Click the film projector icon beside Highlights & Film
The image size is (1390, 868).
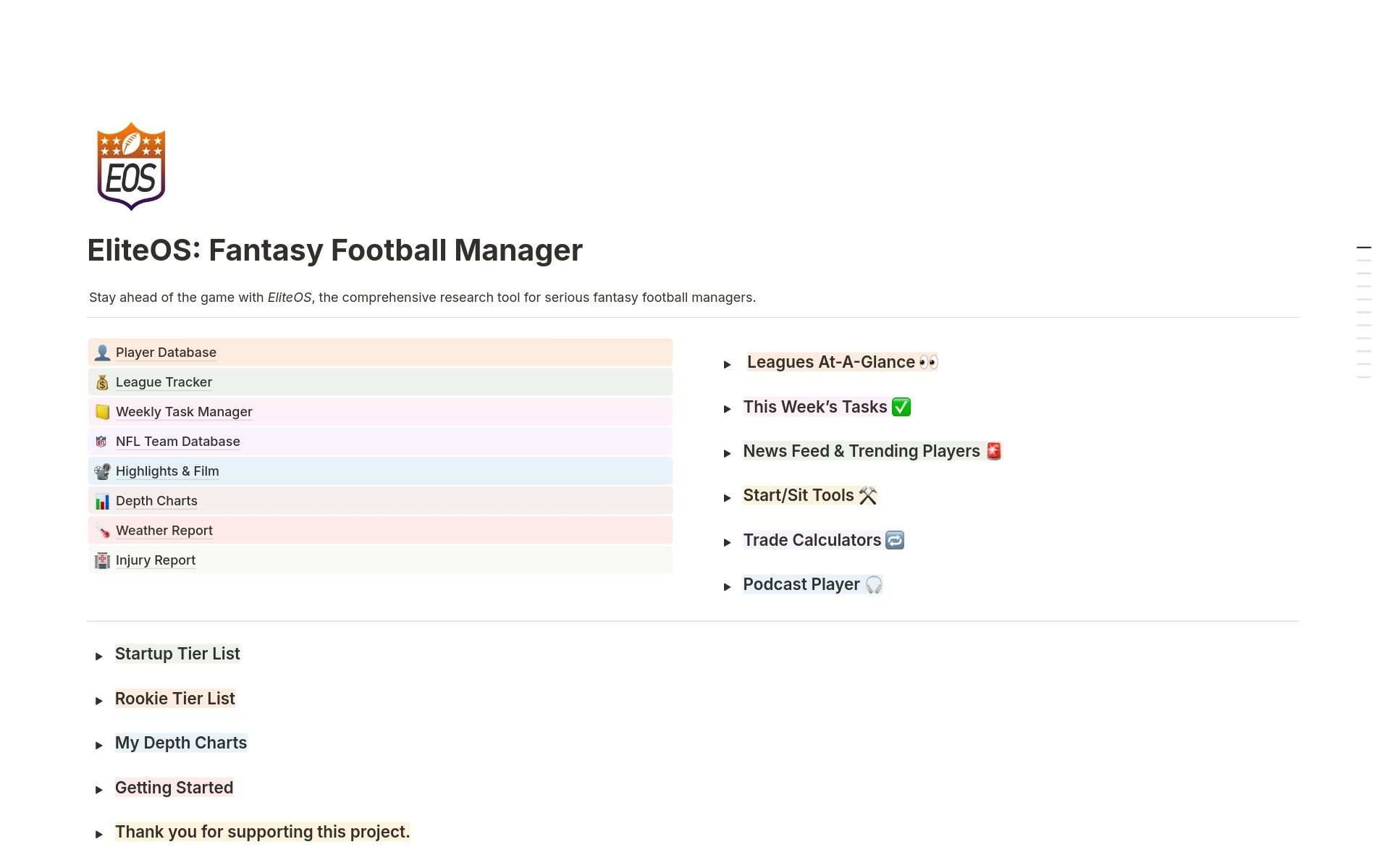tap(102, 471)
